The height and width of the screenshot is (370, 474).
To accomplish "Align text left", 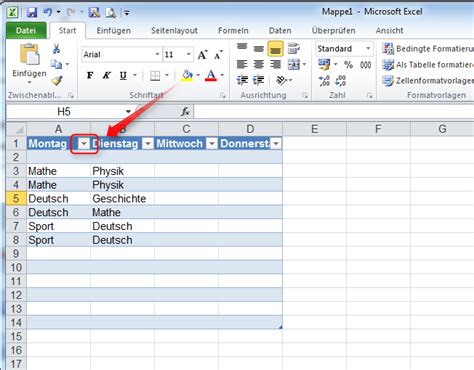I will pyautogui.click(x=242, y=64).
